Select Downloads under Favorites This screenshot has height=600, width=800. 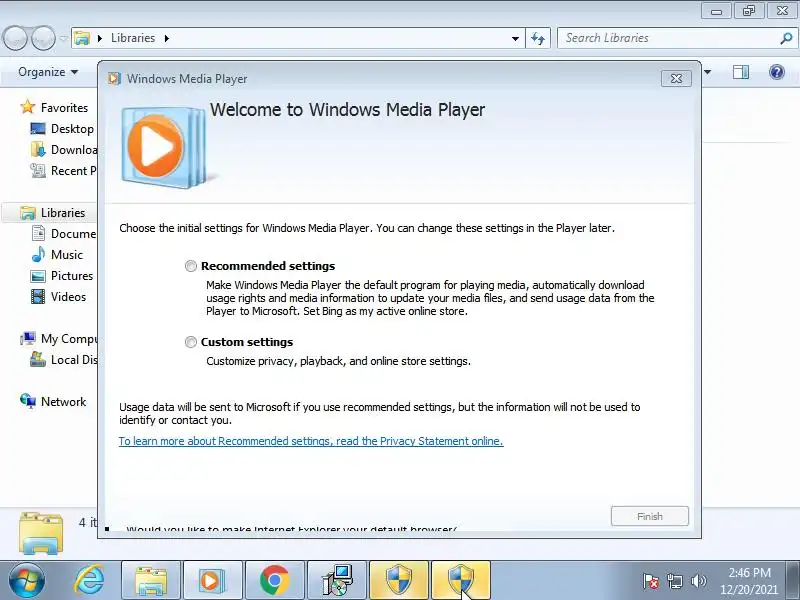(x=74, y=149)
